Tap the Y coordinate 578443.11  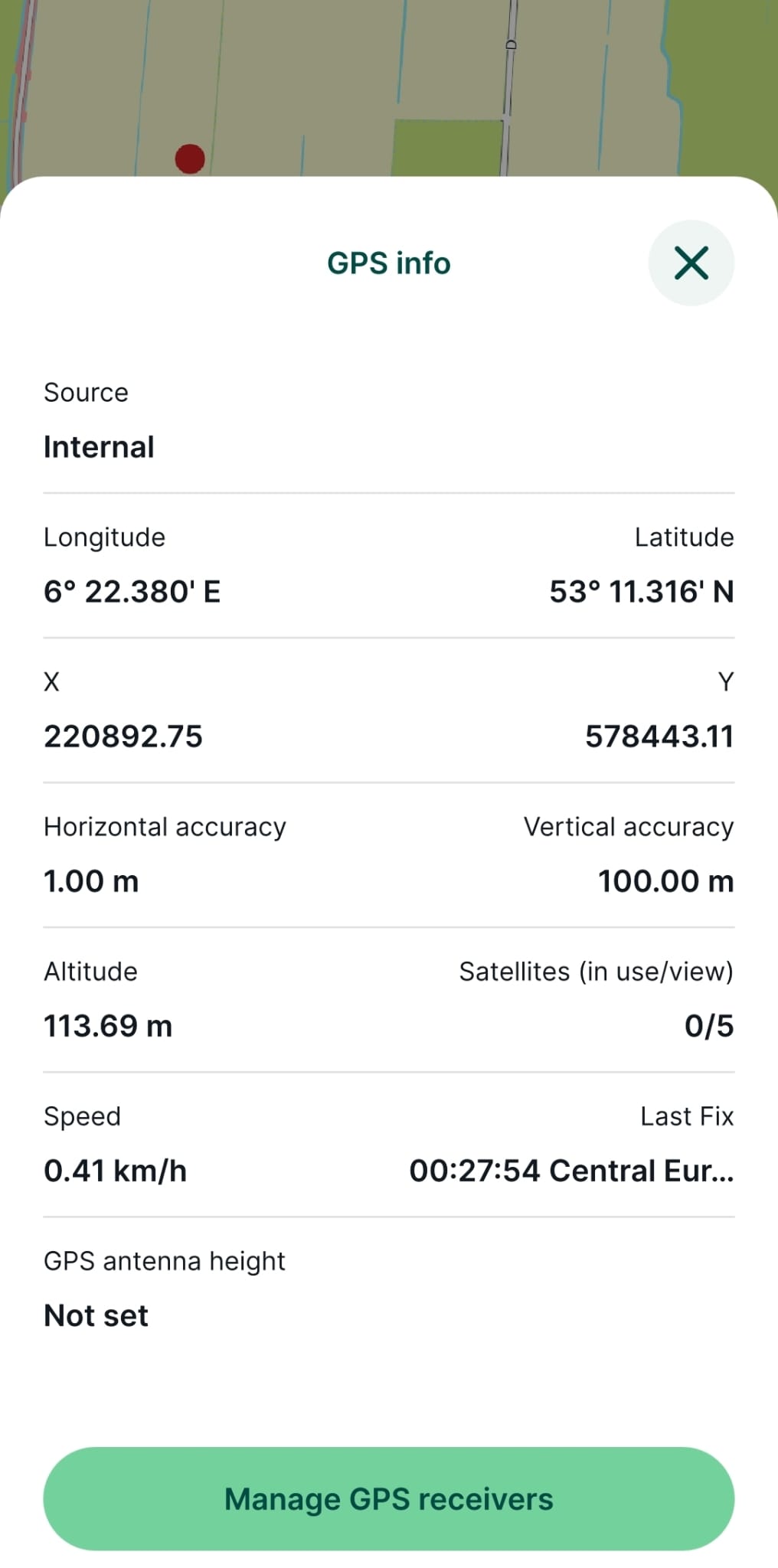click(659, 737)
